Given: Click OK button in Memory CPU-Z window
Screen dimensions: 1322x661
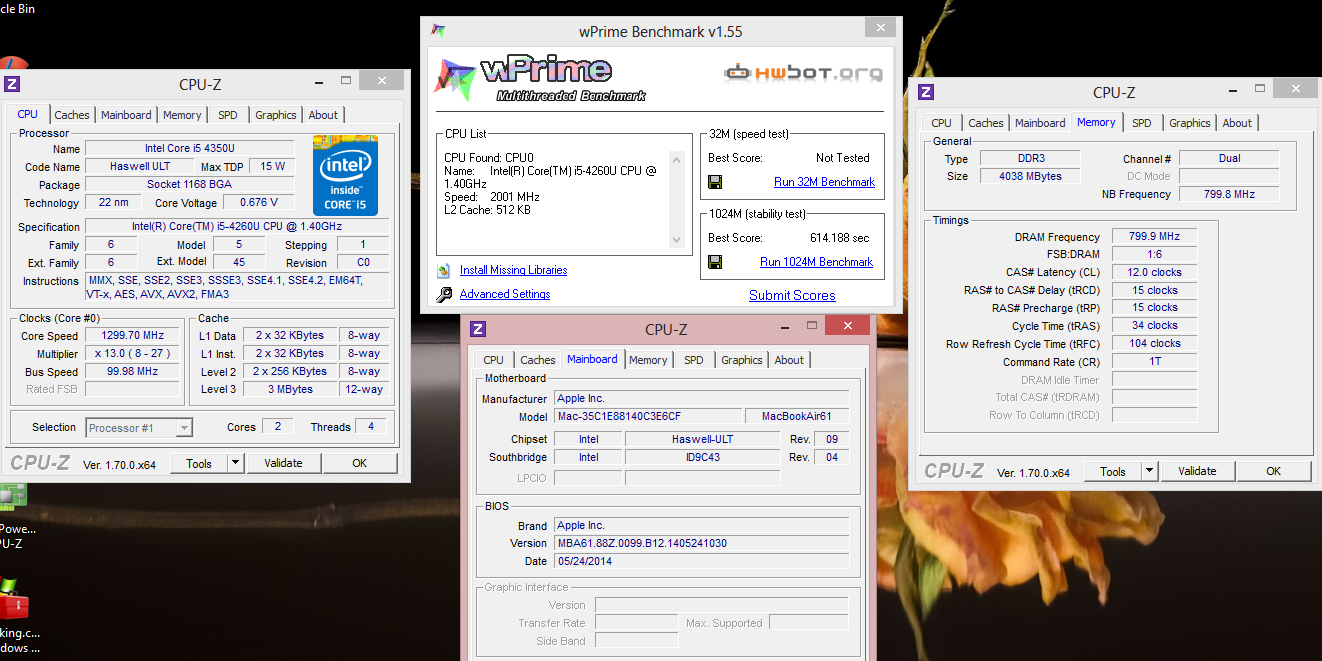Looking at the screenshot, I should [x=1273, y=471].
